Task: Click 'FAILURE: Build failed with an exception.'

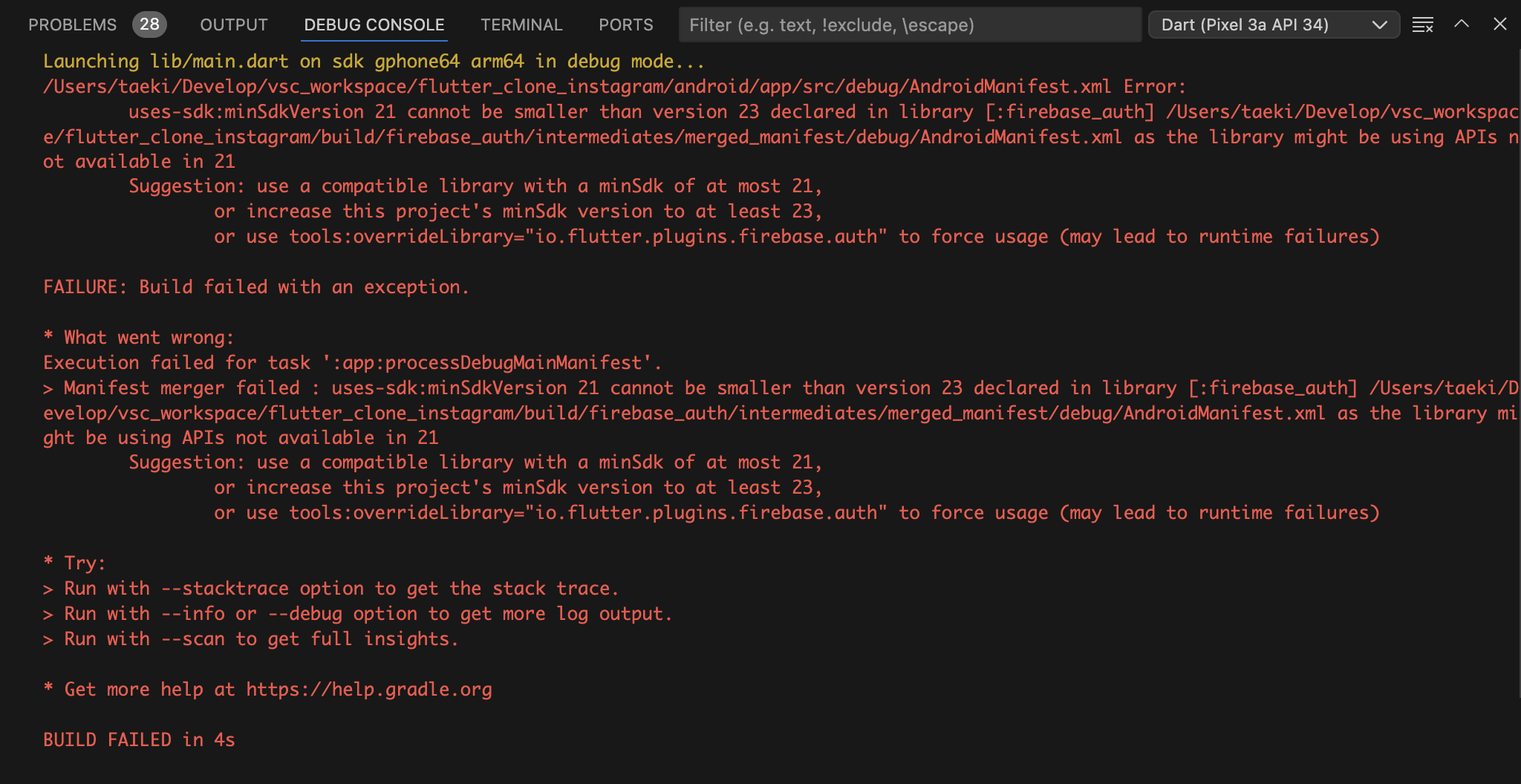Action: [256, 287]
